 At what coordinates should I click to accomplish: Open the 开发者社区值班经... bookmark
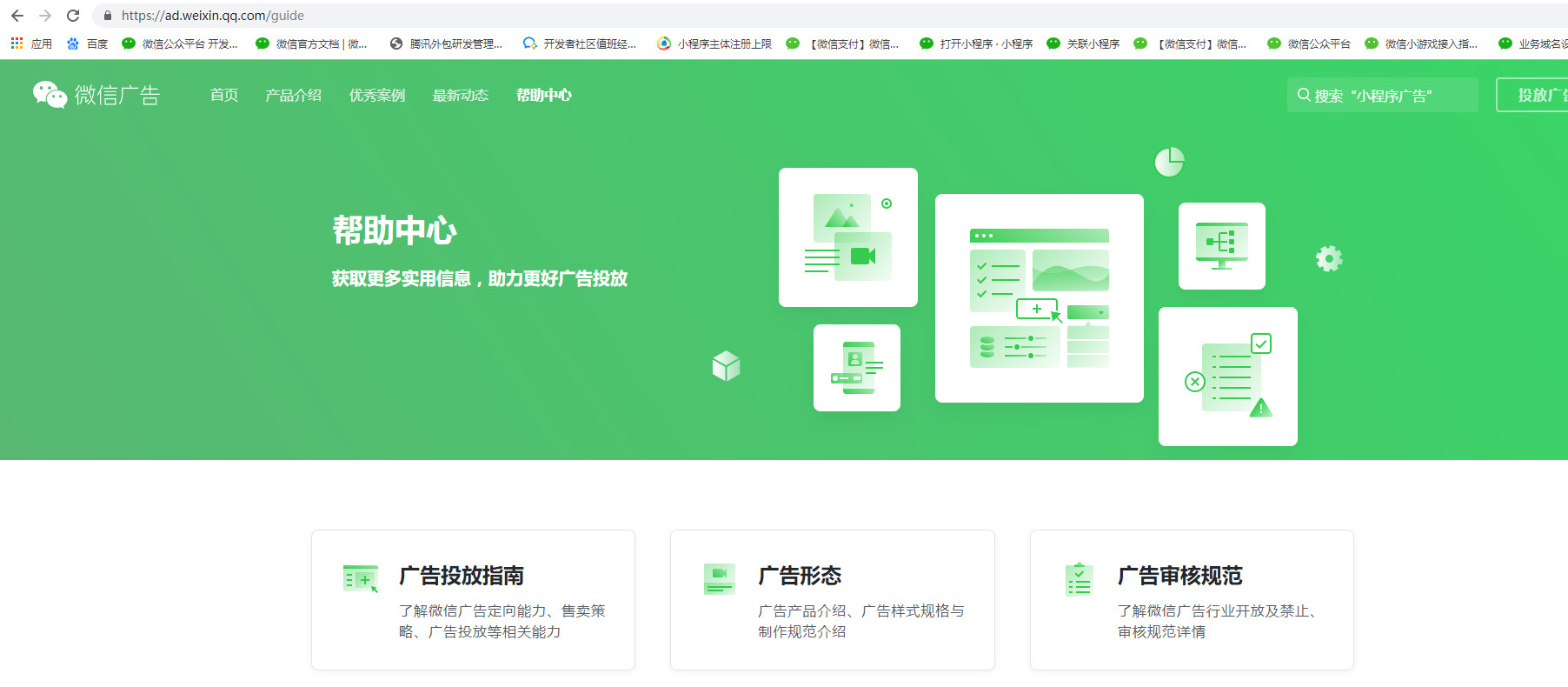coord(580,43)
